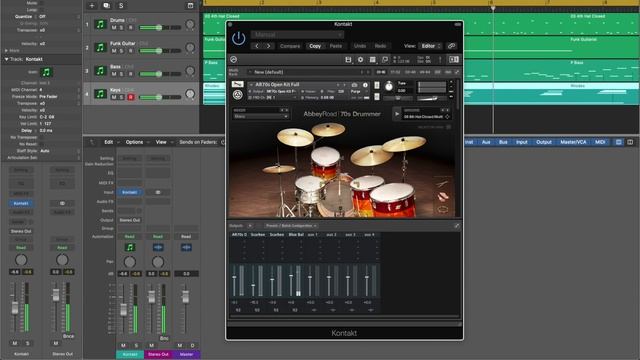Click the camera snapshot icon in AR70s instrument header
This screenshot has width=640, height=360.
point(354,85)
